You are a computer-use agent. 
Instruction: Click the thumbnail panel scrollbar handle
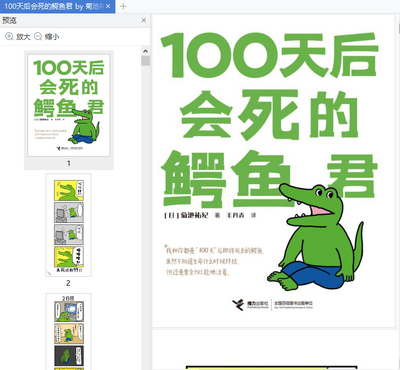point(145,61)
